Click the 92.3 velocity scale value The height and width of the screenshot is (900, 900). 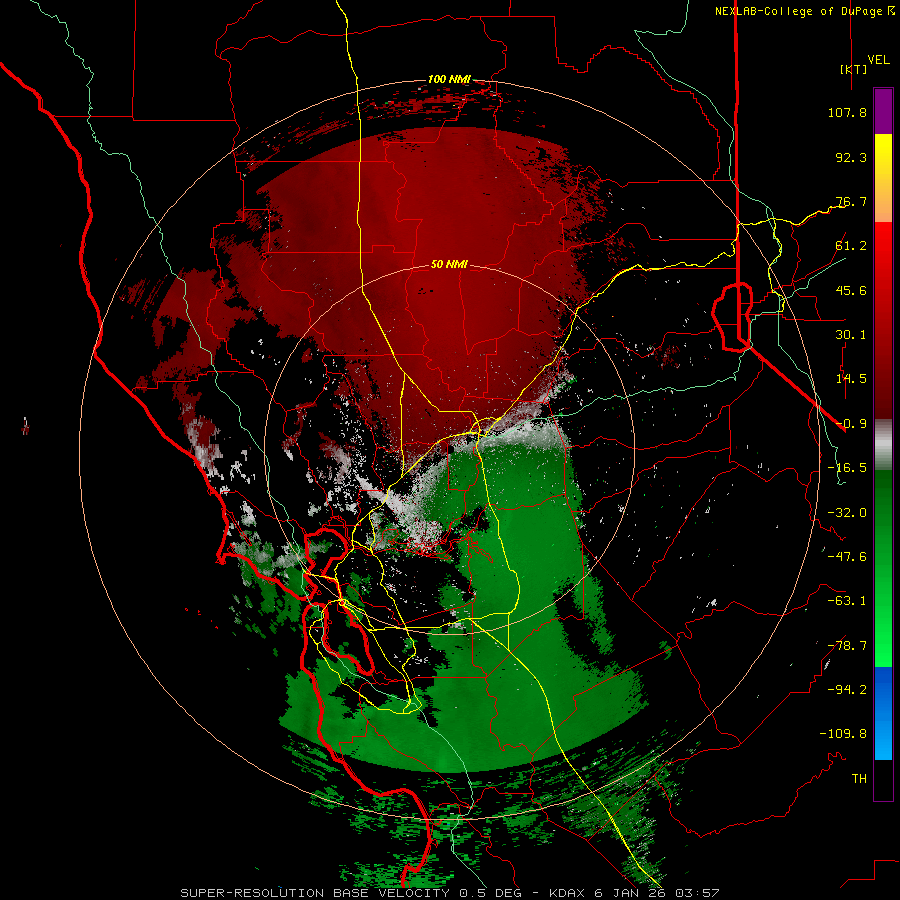851,157
